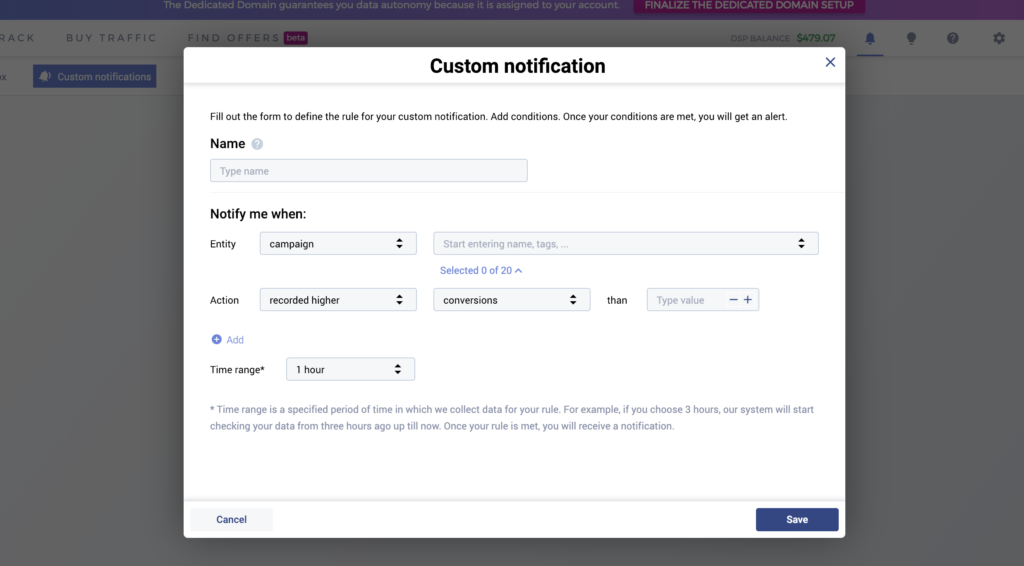Close the Custom notification dialog

point(830,62)
